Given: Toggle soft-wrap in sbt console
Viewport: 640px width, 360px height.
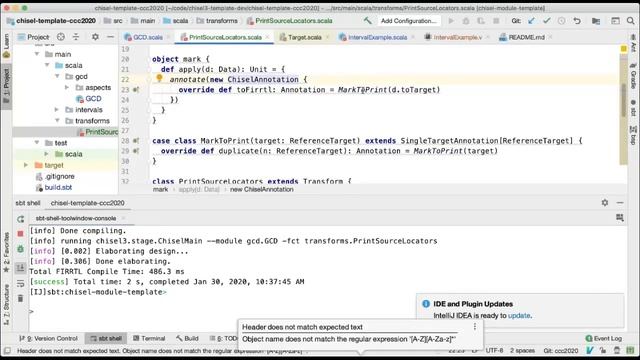Looking at the screenshot, I should pyautogui.click(x=20, y=283).
